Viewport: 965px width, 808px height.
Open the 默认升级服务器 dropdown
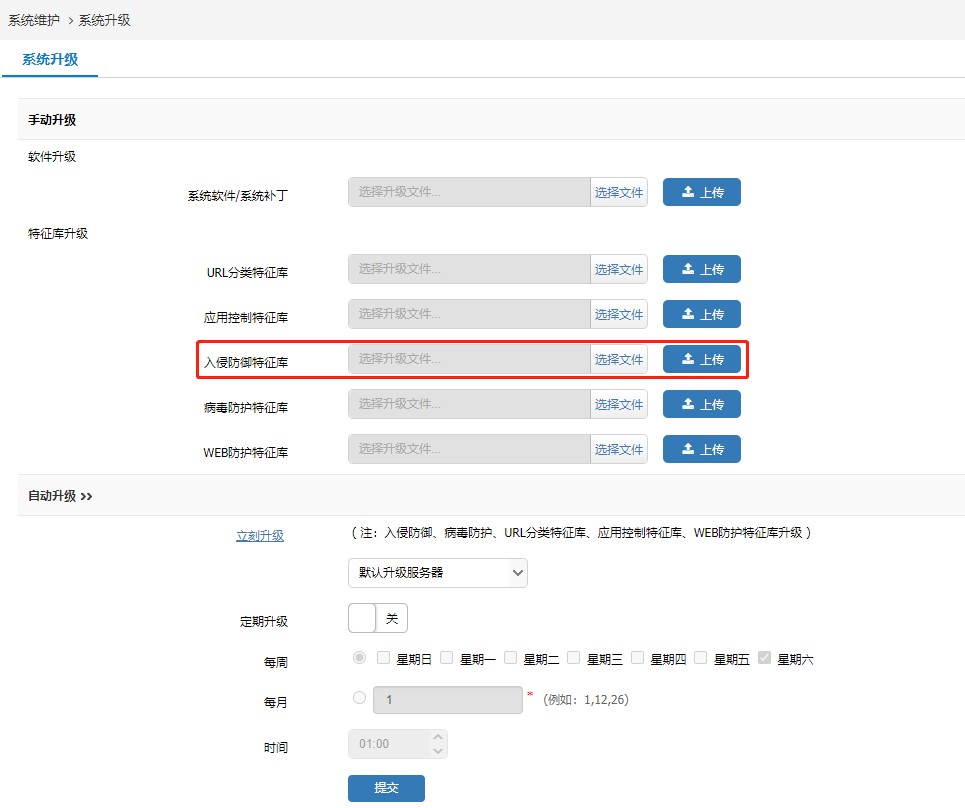coord(438,572)
